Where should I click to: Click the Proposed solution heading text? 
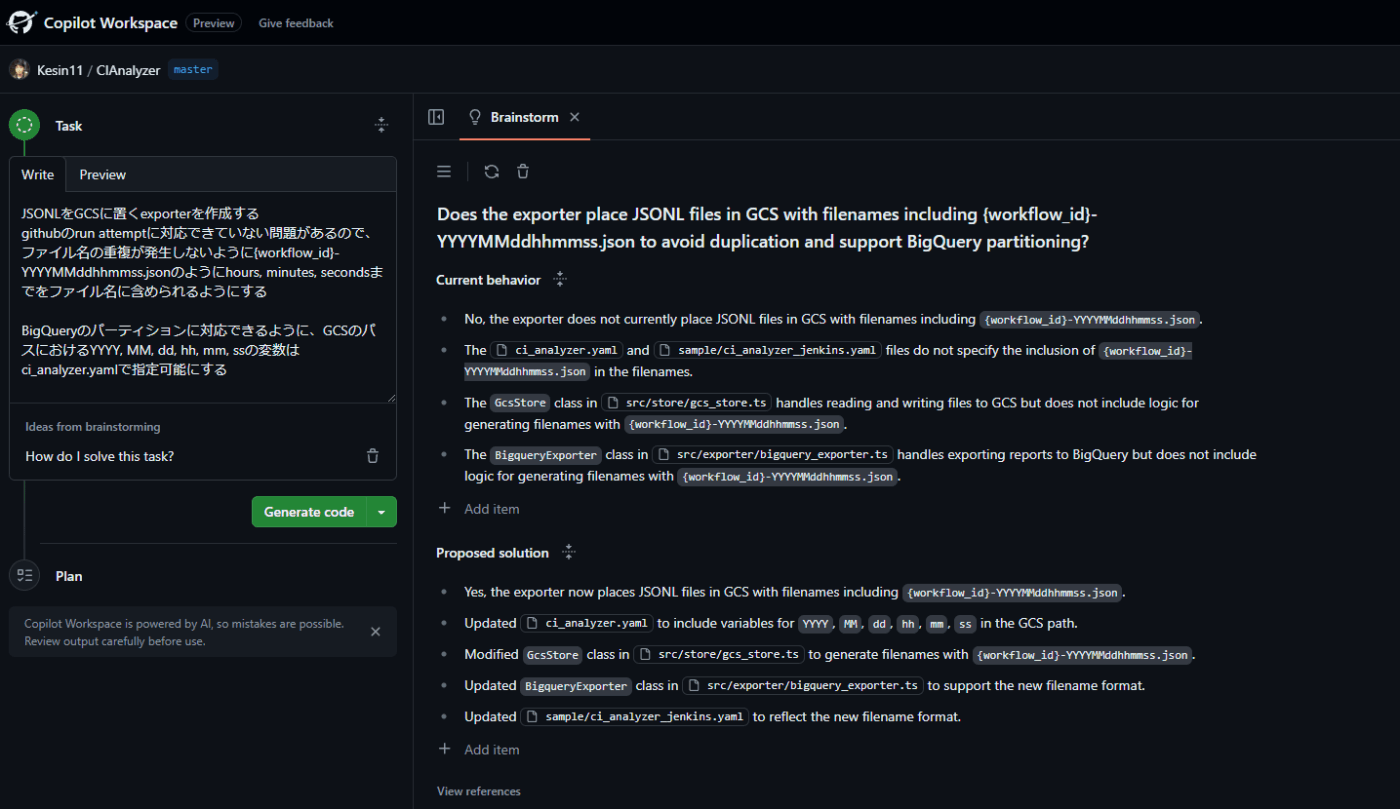[492, 553]
